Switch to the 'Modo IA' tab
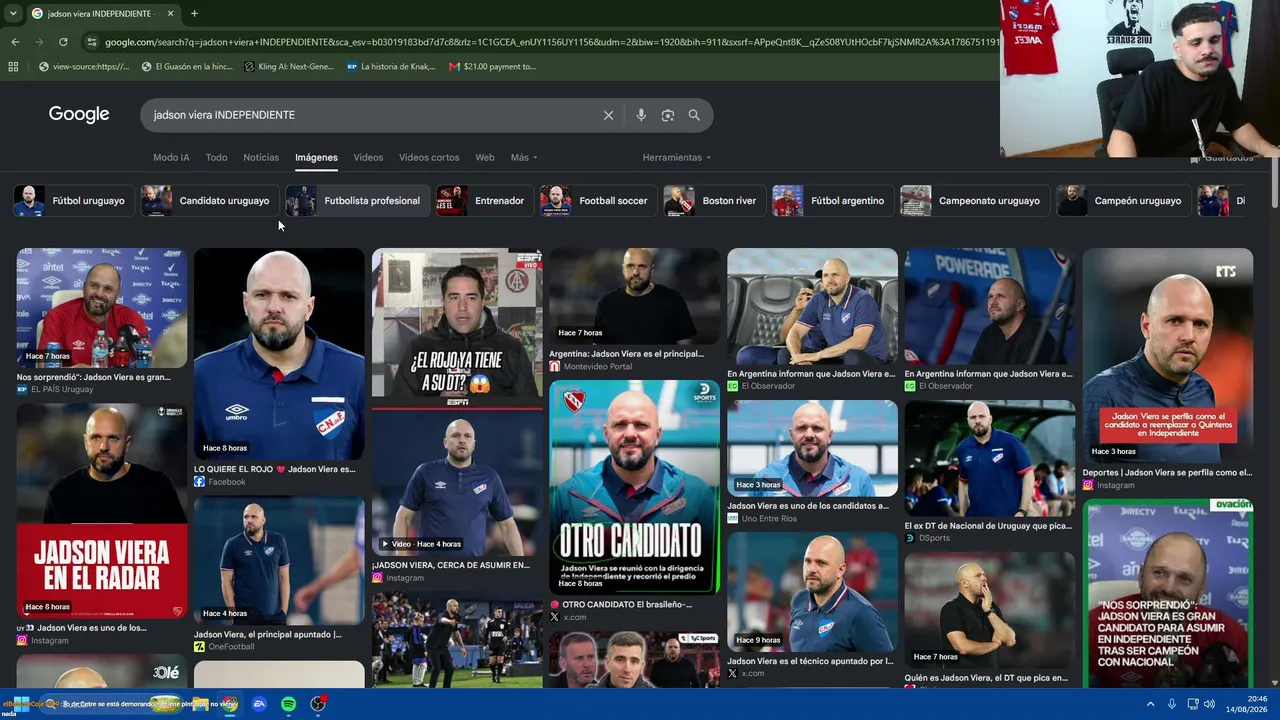1280x720 pixels. coord(171,158)
